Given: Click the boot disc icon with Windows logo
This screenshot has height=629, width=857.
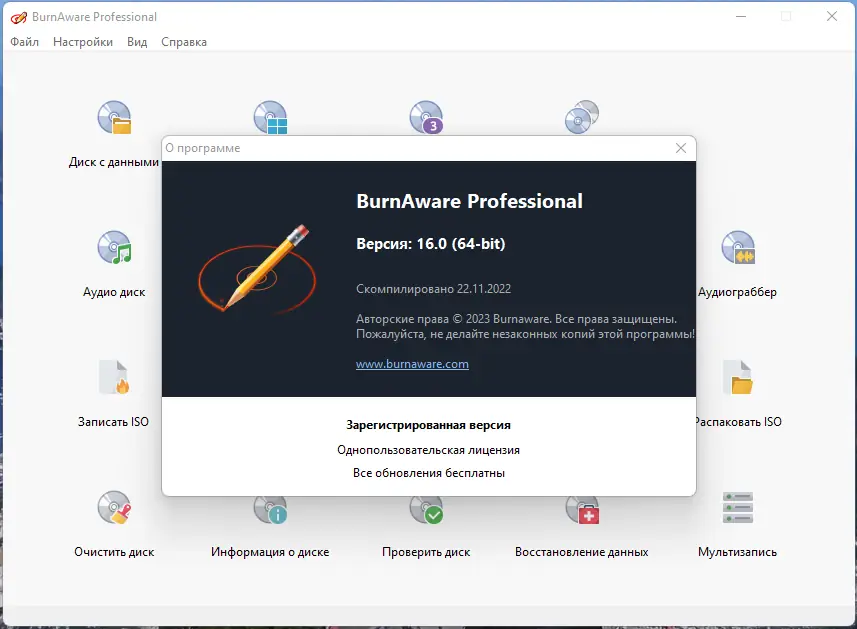Looking at the screenshot, I should [x=271, y=117].
